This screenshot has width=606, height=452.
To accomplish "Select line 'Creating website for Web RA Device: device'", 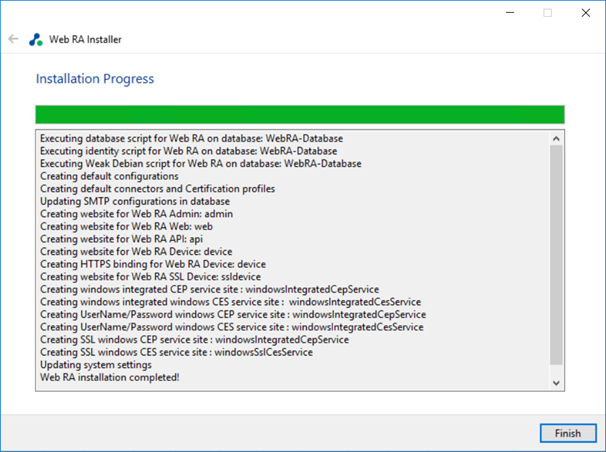I will (136, 251).
